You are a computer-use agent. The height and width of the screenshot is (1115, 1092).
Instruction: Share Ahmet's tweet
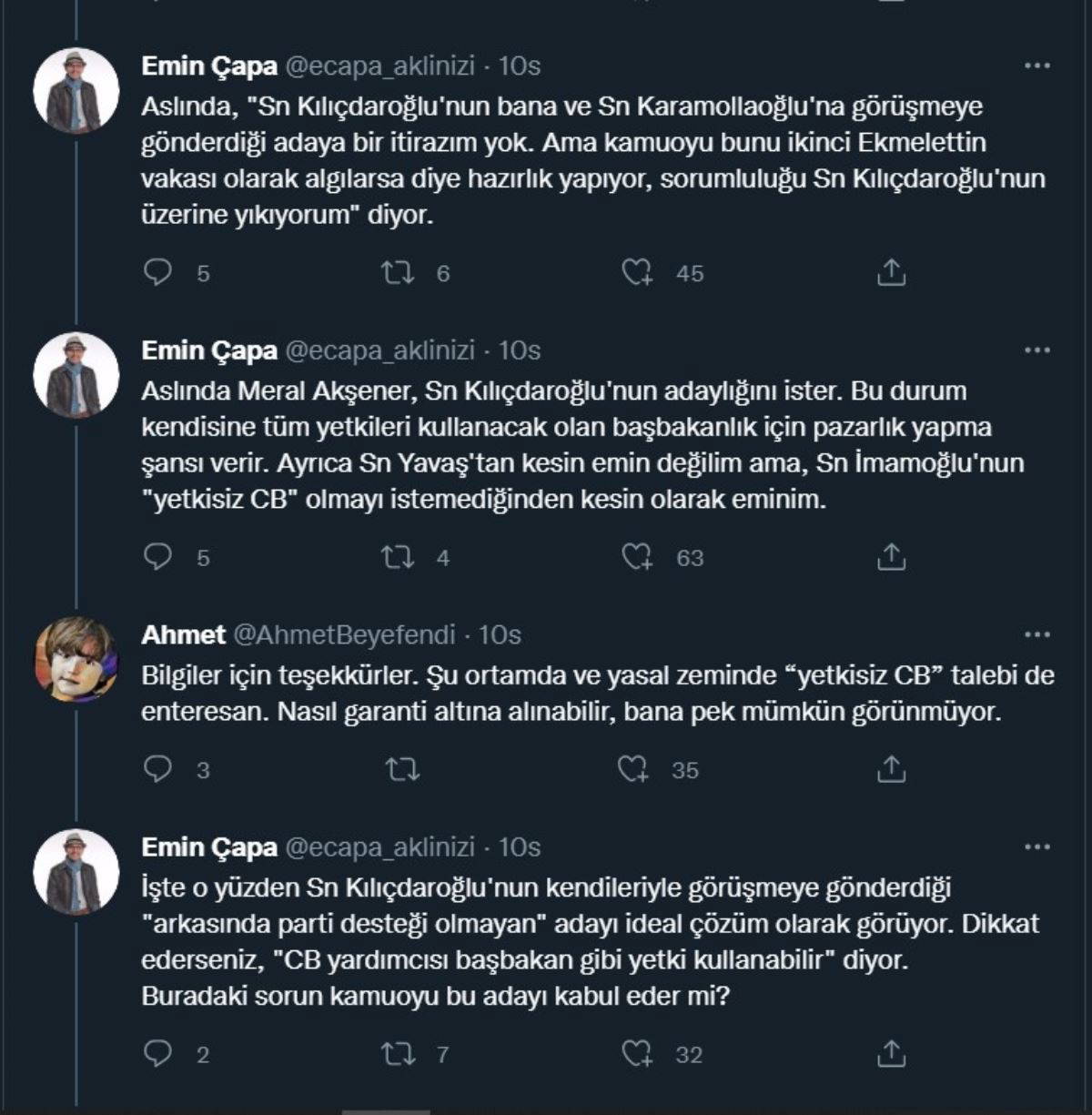pyautogui.click(x=891, y=770)
